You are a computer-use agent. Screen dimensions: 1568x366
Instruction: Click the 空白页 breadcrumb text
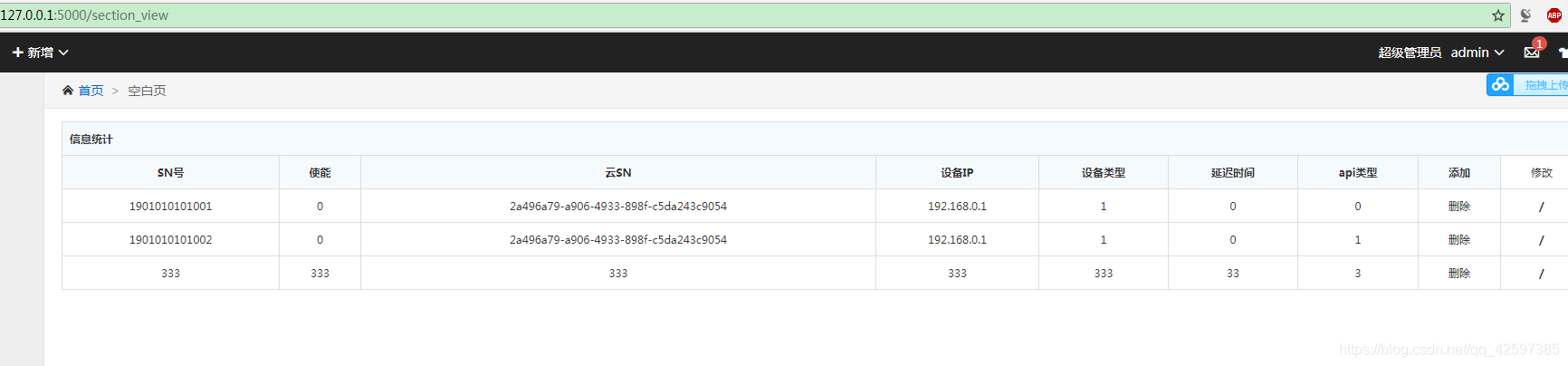[147, 91]
